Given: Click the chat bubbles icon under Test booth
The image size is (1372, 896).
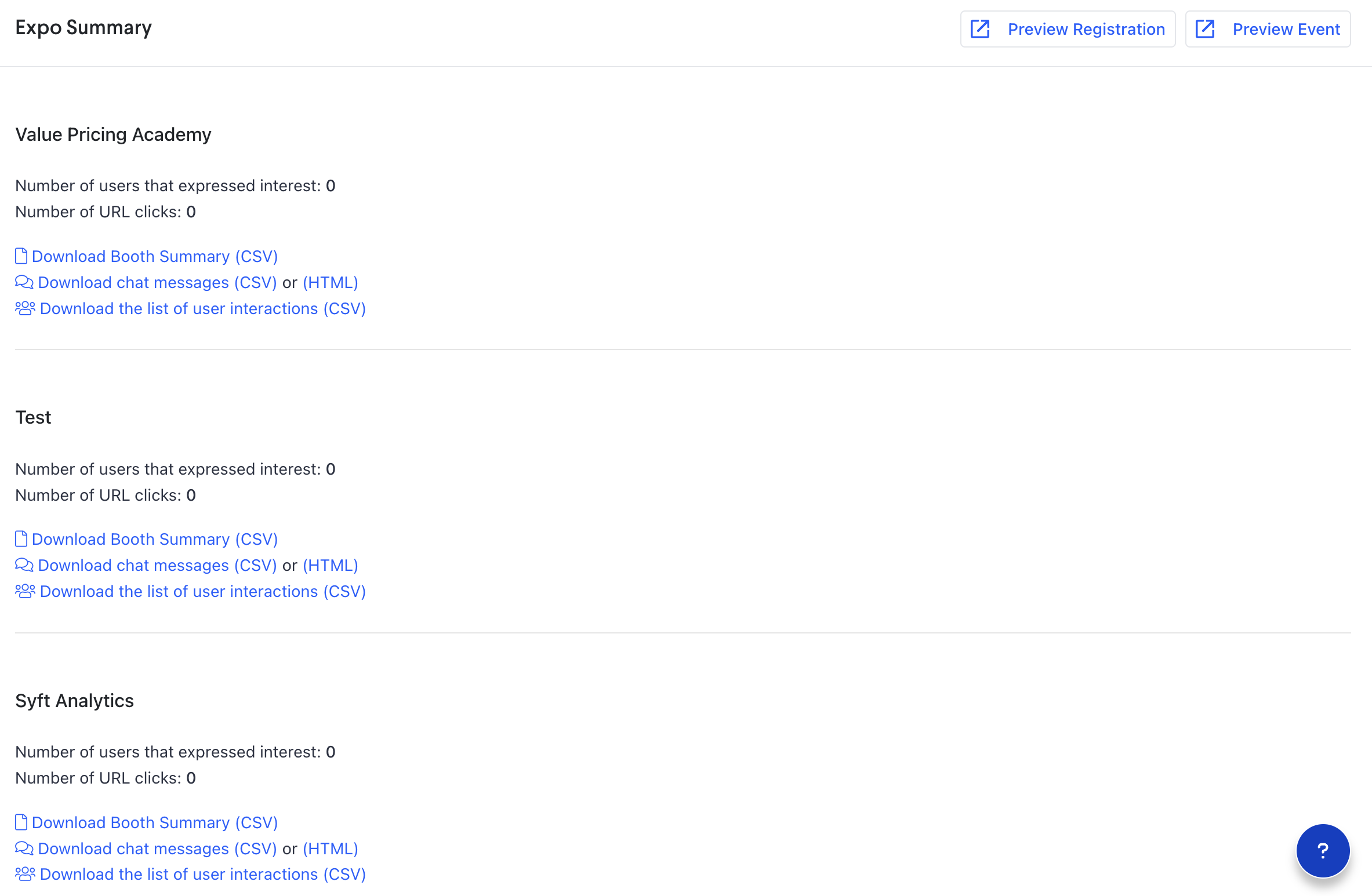Looking at the screenshot, I should [x=24, y=565].
